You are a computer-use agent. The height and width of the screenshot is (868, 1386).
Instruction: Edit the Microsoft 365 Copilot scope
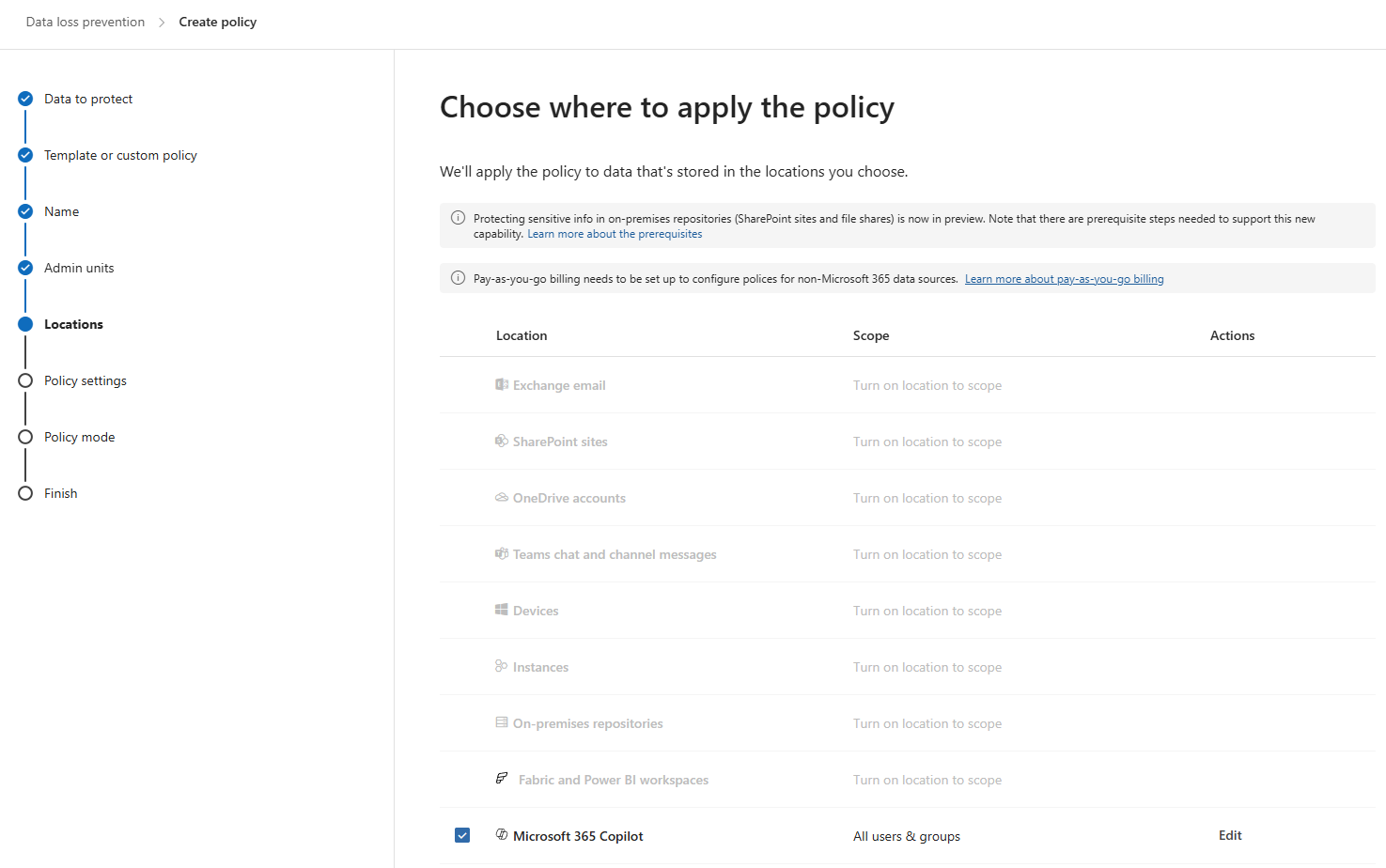coord(1230,835)
